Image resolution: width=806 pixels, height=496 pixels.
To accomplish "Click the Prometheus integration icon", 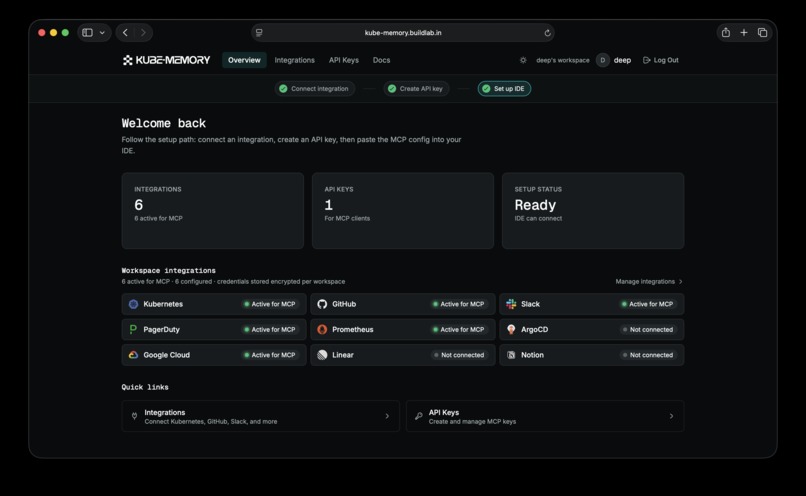I will (x=322, y=329).
